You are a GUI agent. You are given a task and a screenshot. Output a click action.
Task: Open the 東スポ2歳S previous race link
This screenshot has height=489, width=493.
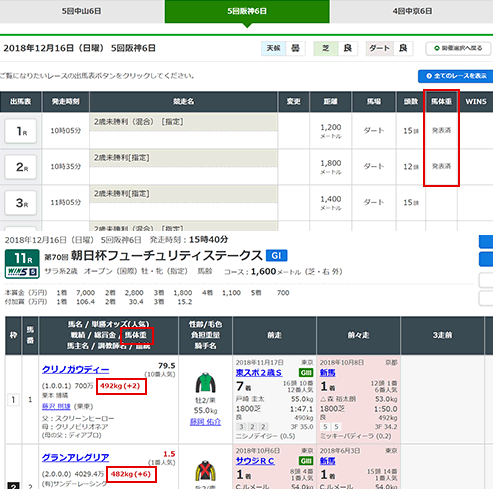[x=259, y=373]
